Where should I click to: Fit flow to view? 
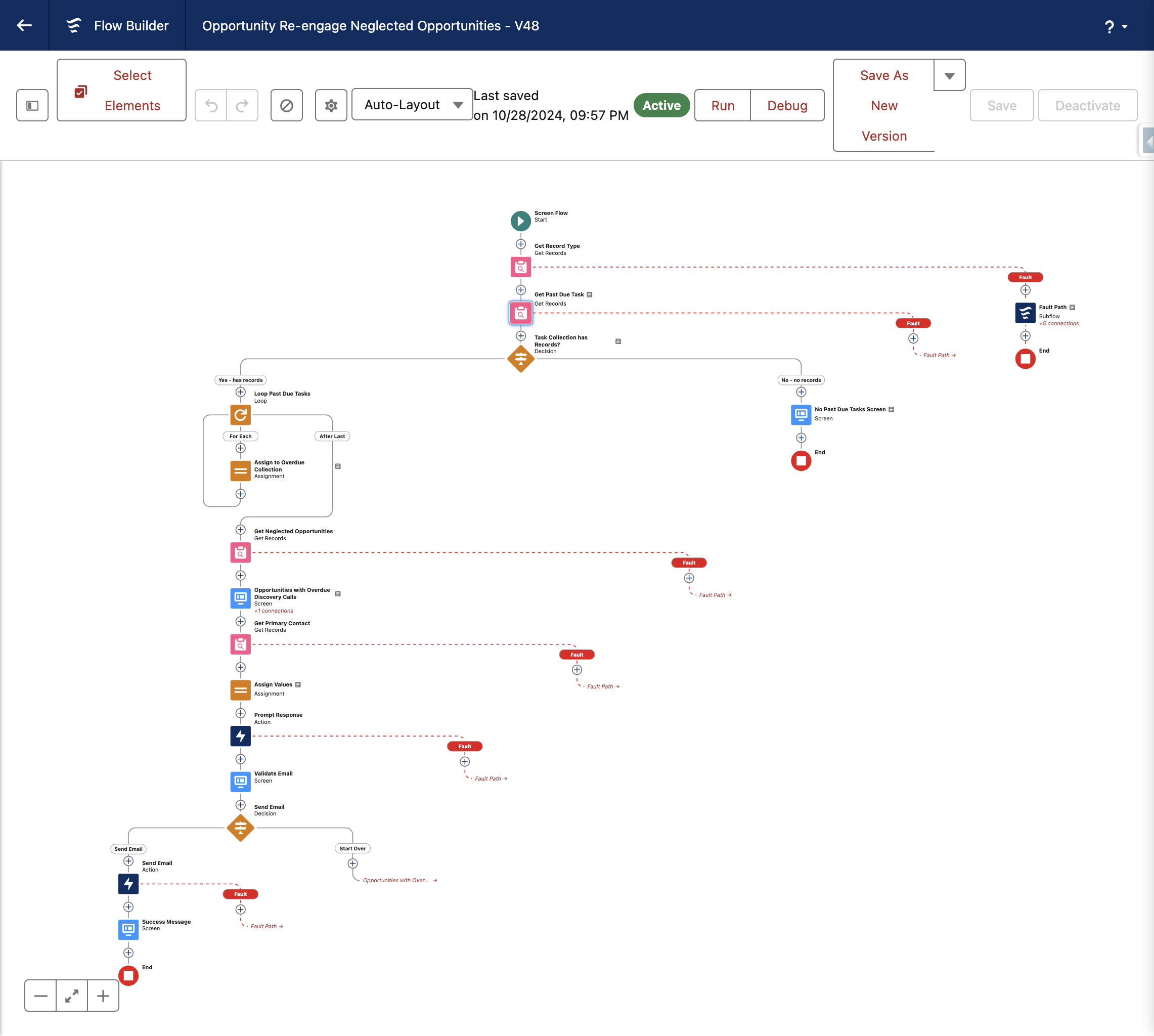72,996
